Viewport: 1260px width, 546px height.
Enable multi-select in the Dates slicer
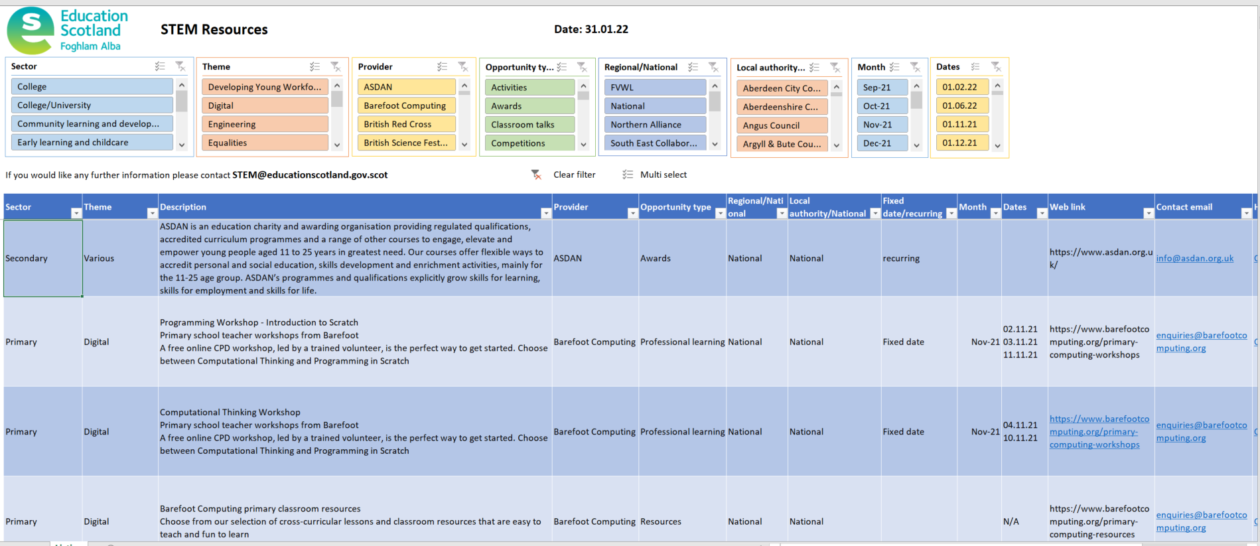976,67
